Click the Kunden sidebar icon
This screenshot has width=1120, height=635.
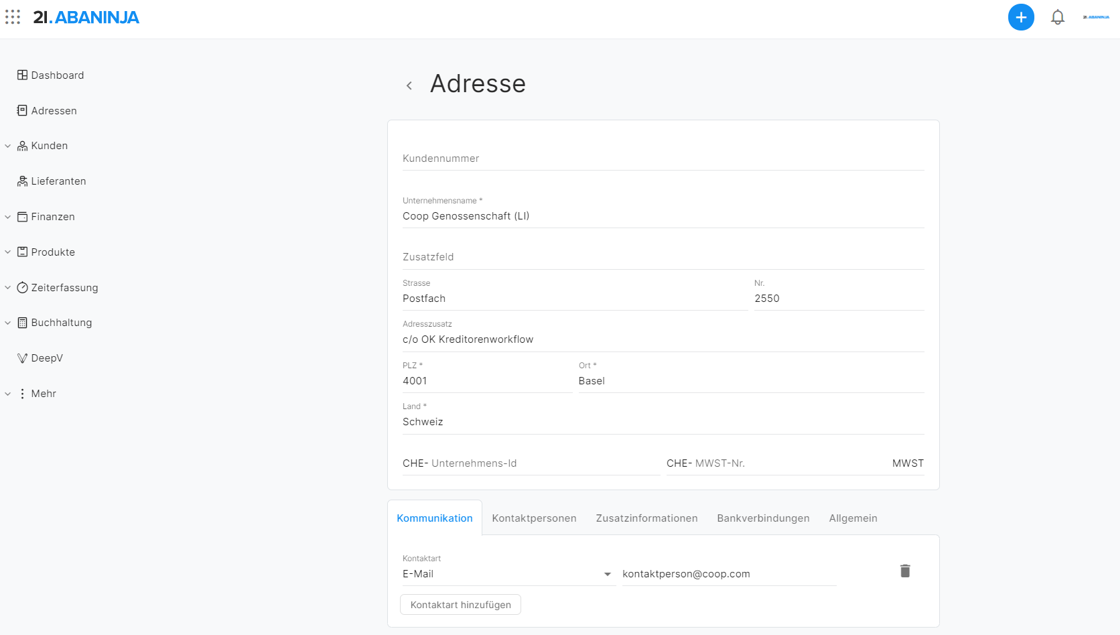[22, 146]
